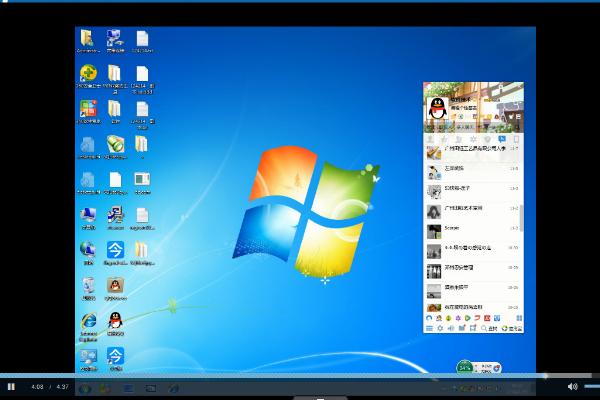Select Administrator user folder desktop icon
Image resolution: width=600 pixels, height=400 pixels.
[88, 41]
